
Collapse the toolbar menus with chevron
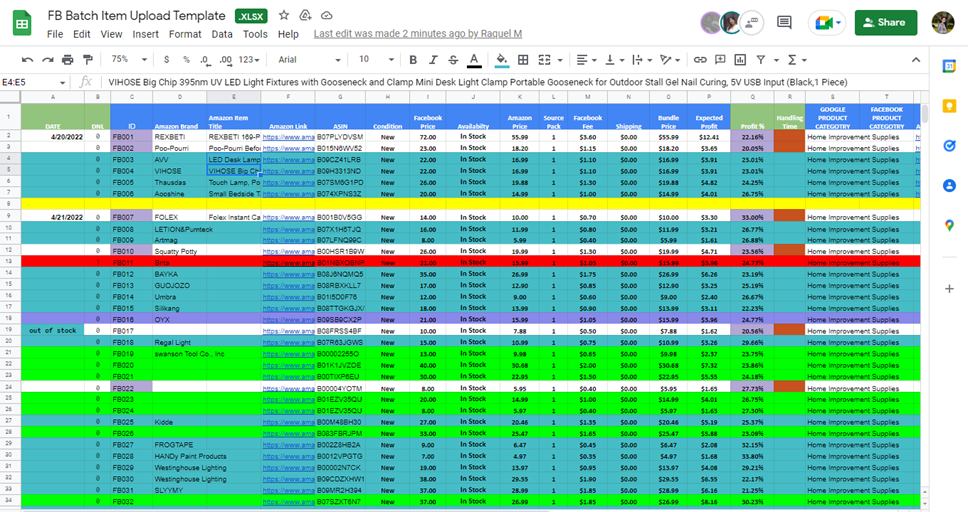tap(916, 60)
